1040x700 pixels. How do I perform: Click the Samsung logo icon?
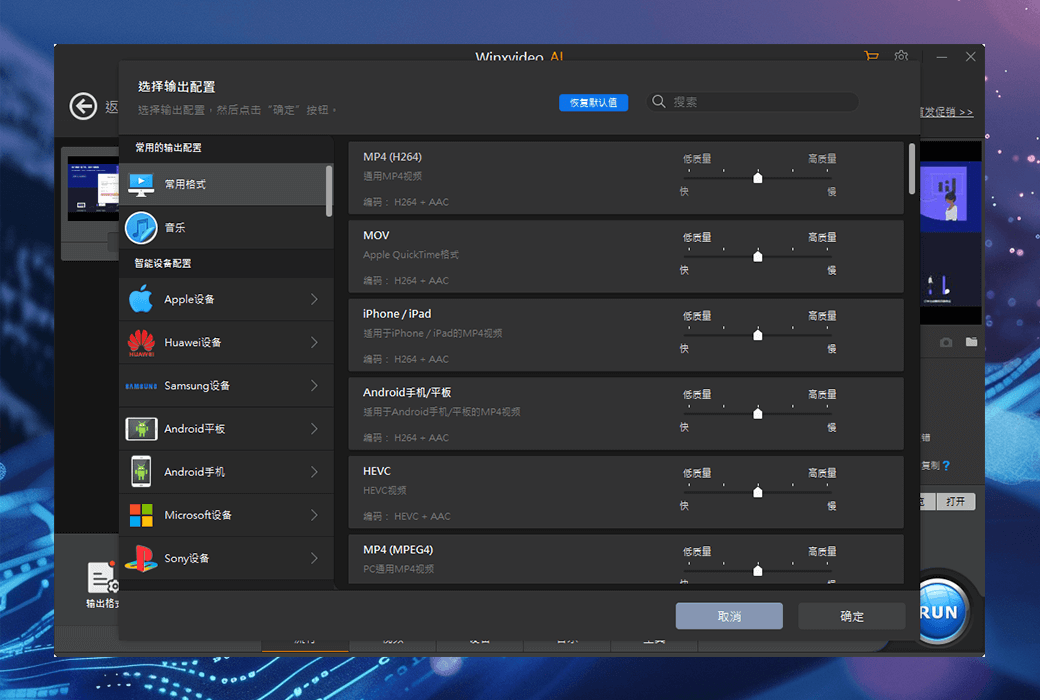pyautogui.click(x=141, y=385)
